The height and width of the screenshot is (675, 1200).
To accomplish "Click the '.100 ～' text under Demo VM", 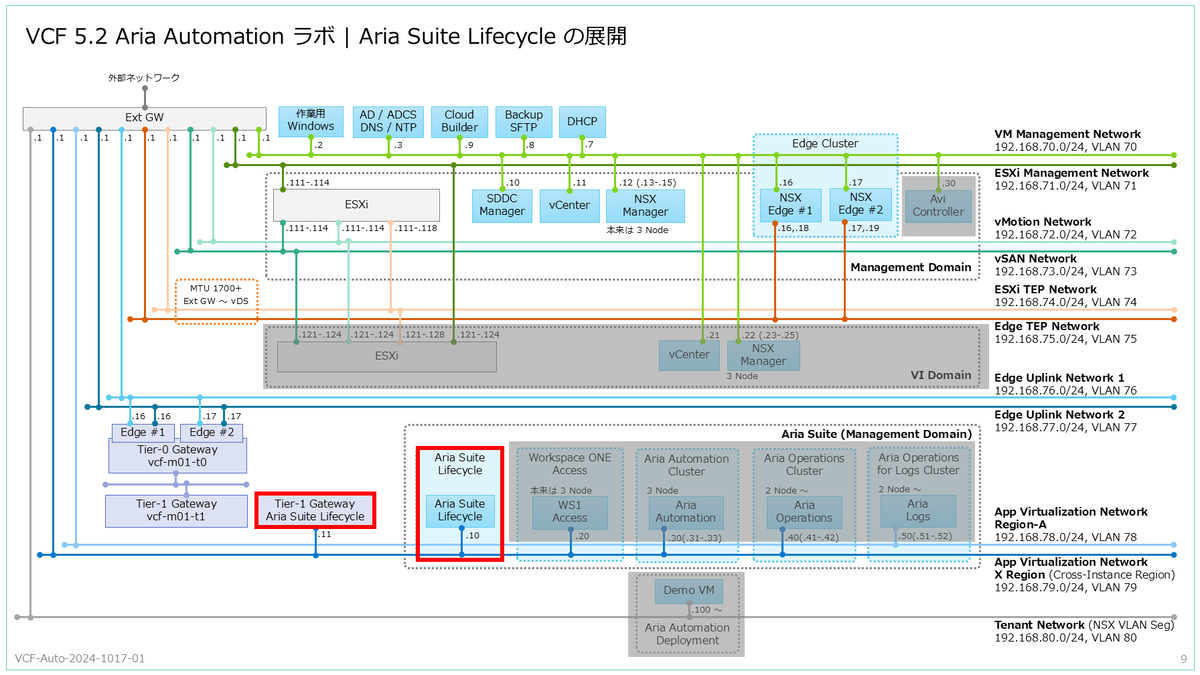I will (x=705, y=609).
